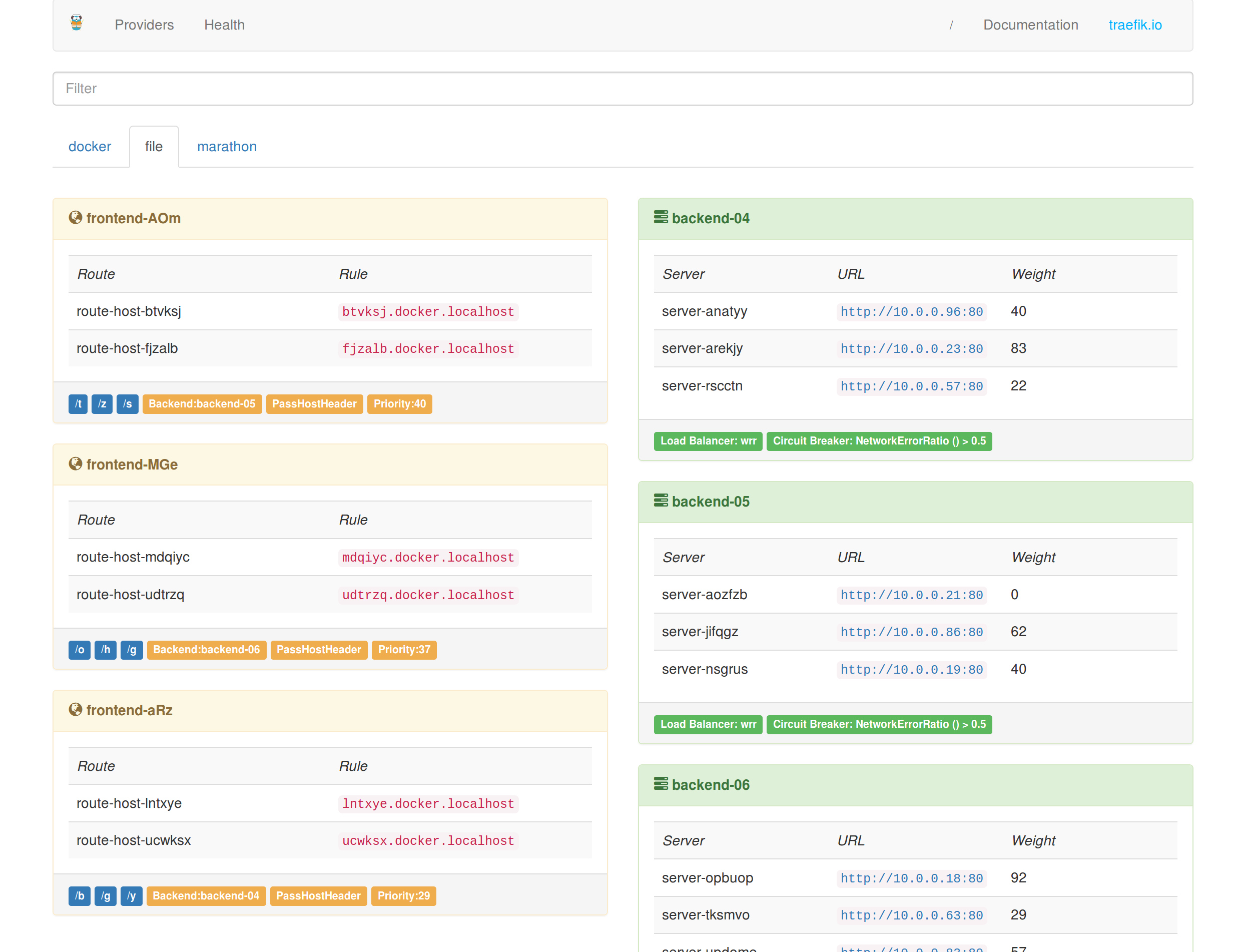Click server-arekjy URL in backend-04
Image resolution: width=1233 pixels, height=952 pixels.
pos(911,349)
